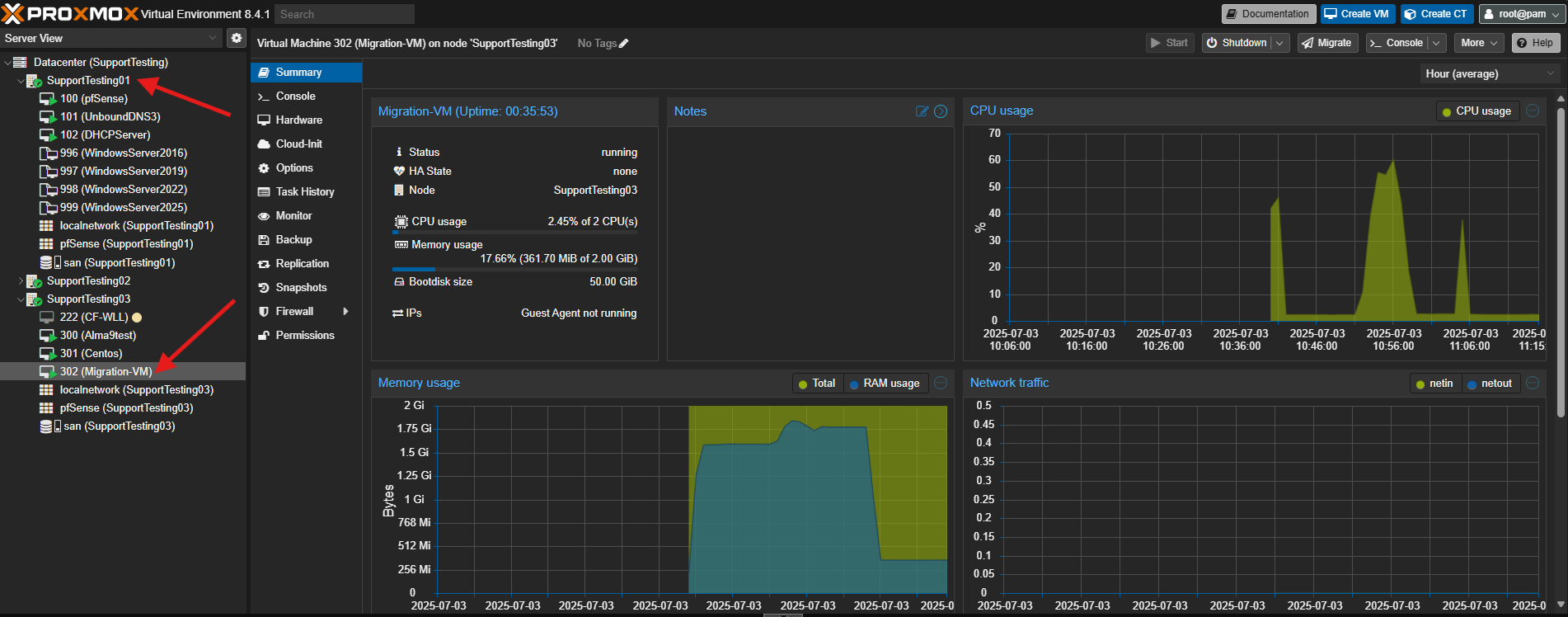Click the CPU usage progress bar
Viewport: 1568px width, 617px height.
click(x=515, y=233)
